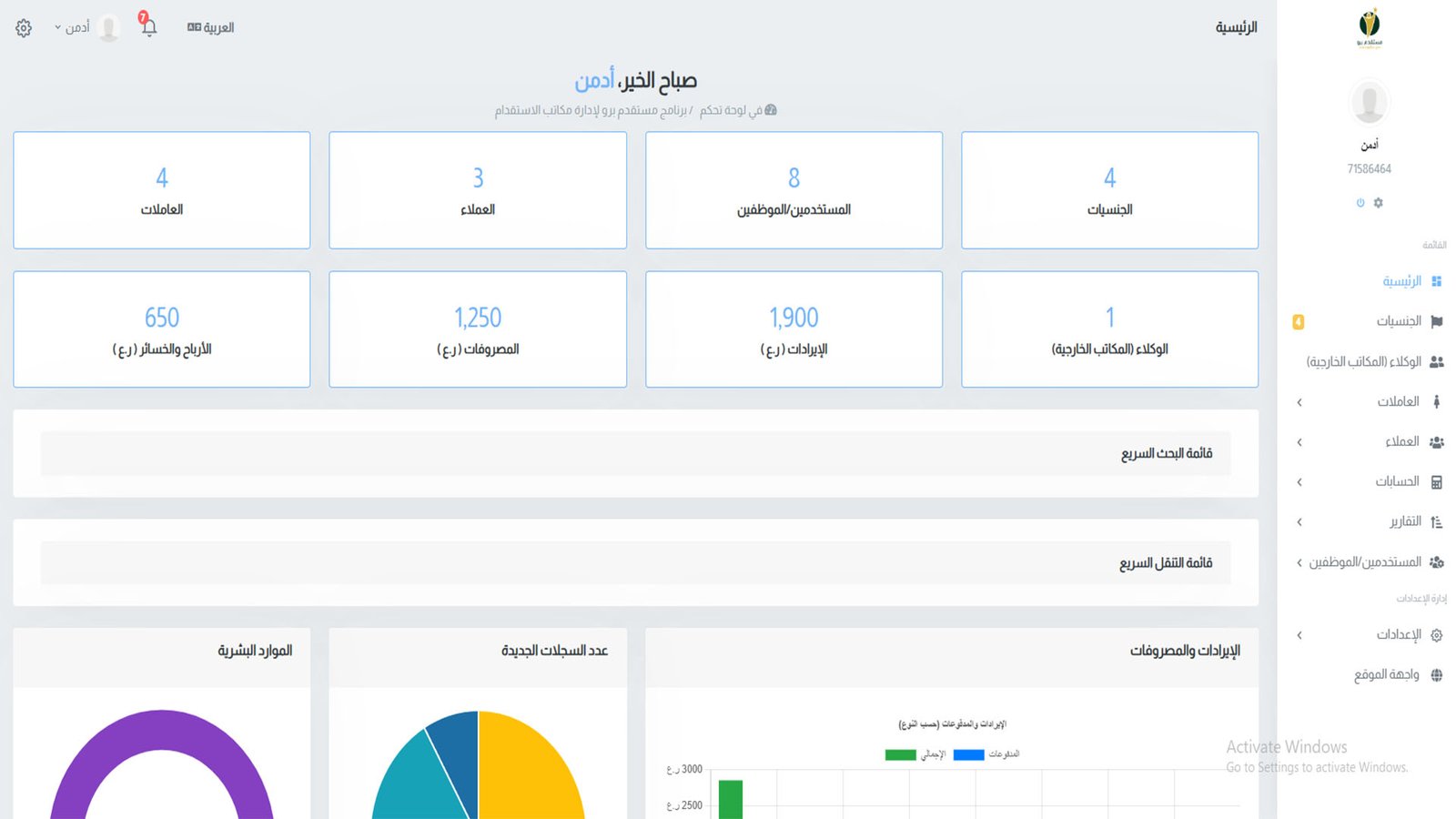Click the الوكلاء agents people icon
This screenshot has height=819, width=1456.
tap(1437, 361)
